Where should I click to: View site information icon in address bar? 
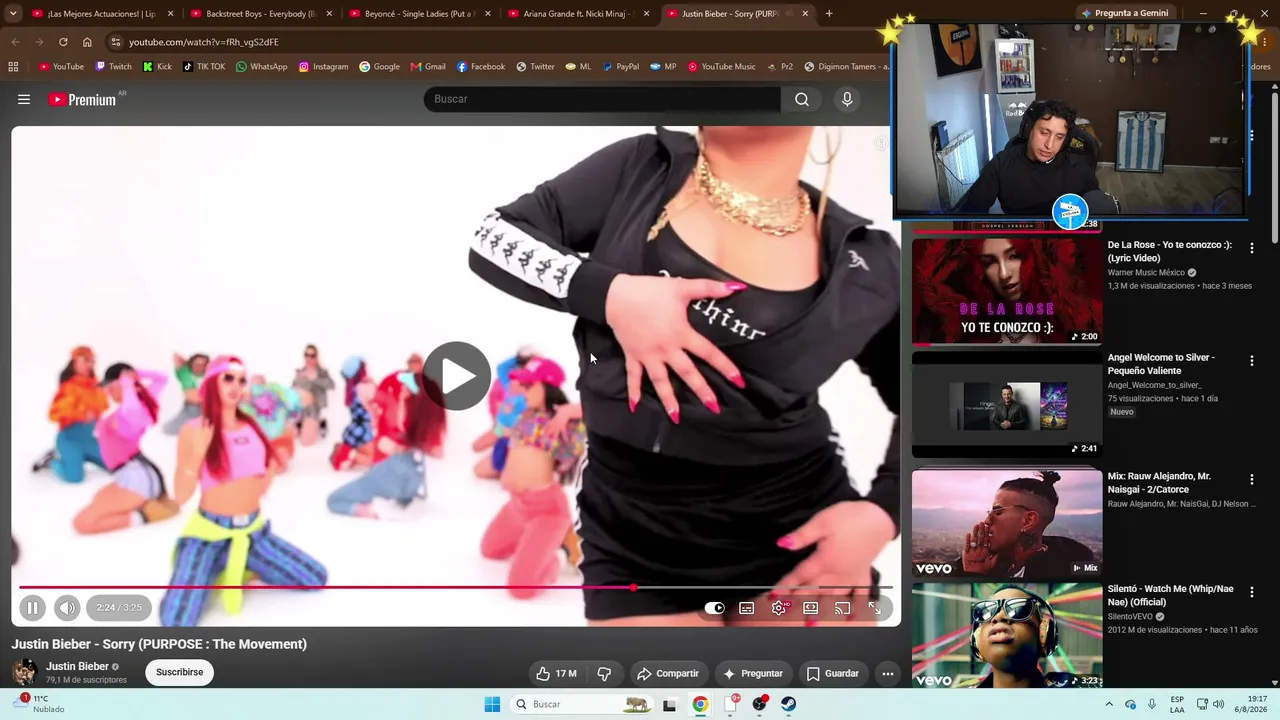[116, 42]
